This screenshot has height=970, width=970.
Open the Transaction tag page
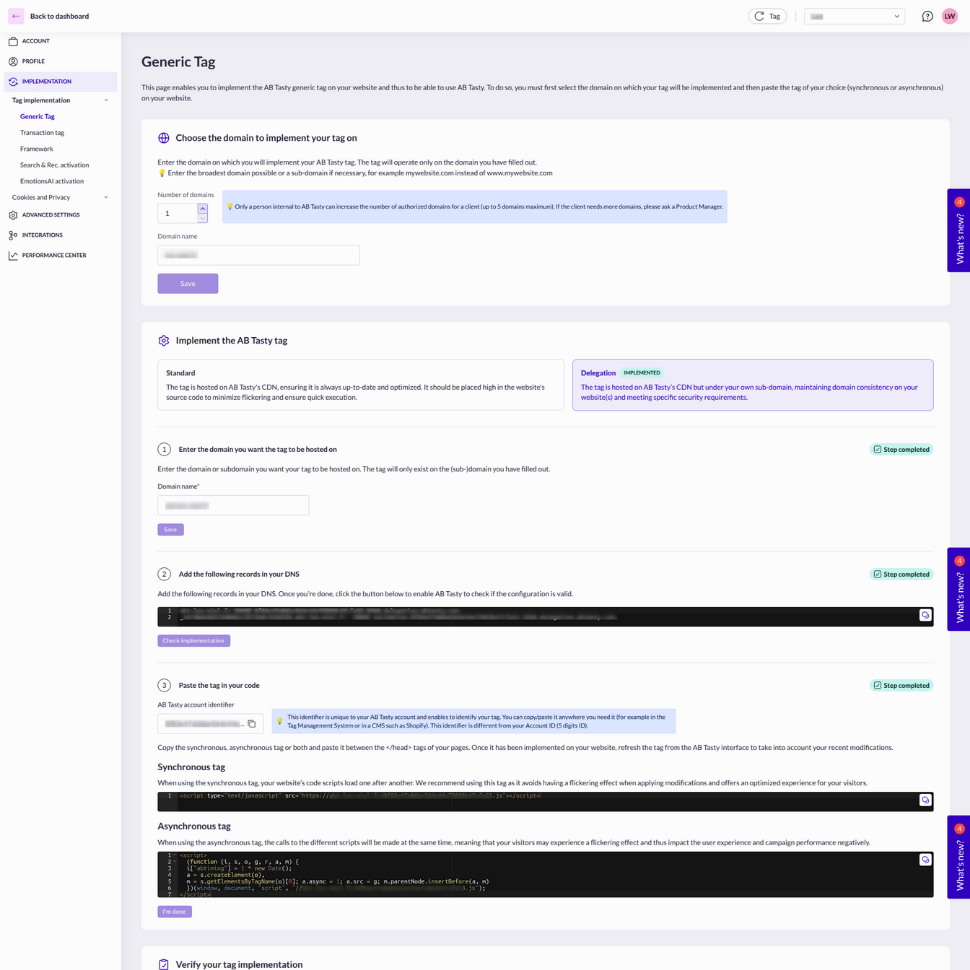(x=42, y=132)
